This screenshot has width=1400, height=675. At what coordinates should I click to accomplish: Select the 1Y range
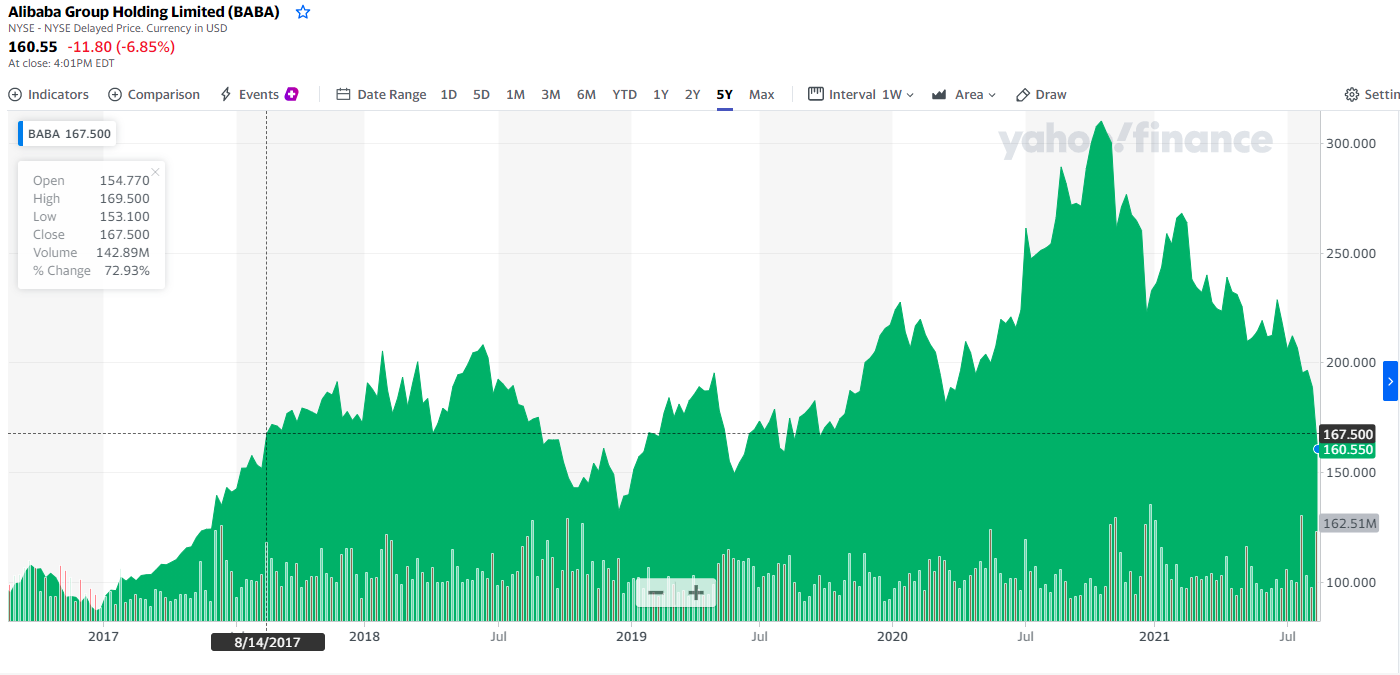pyautogui.click(x=660, y=94)
